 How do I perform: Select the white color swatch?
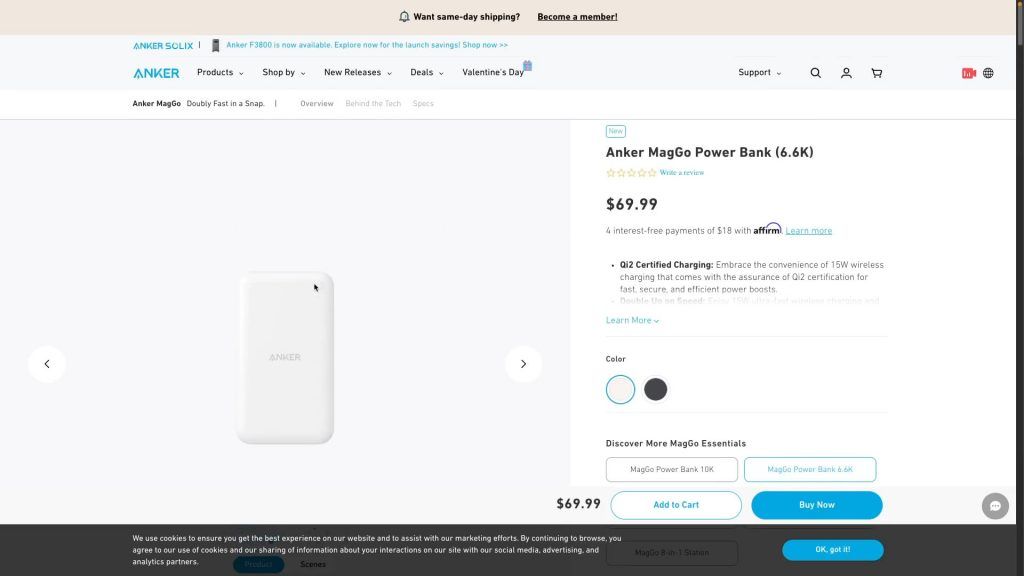pos(620,390)
